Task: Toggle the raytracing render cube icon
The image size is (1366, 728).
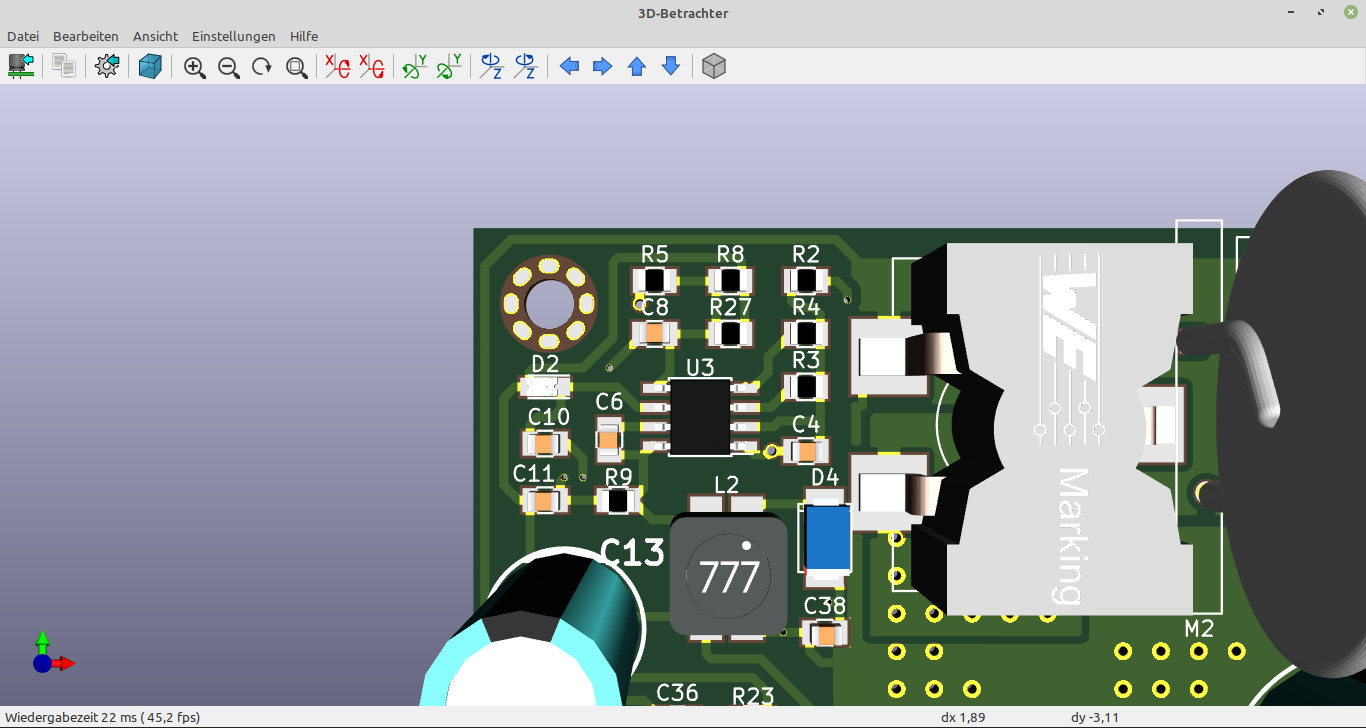Action: (x=150, y=66)
